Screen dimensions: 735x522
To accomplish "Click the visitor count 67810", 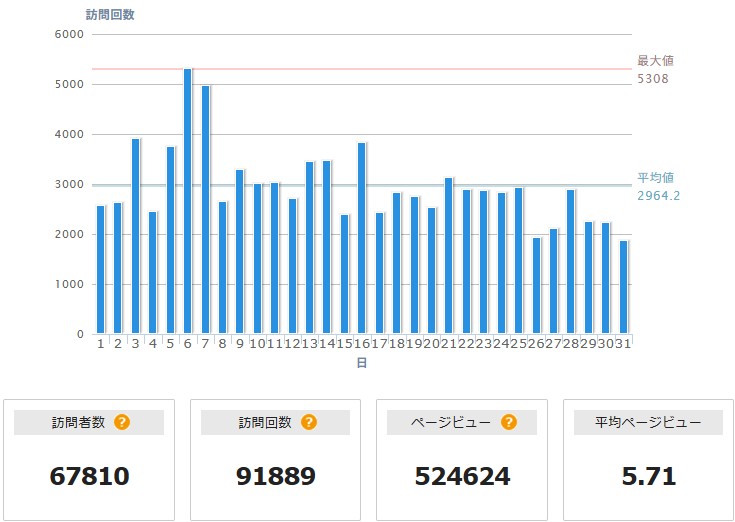I will point(89,476).
